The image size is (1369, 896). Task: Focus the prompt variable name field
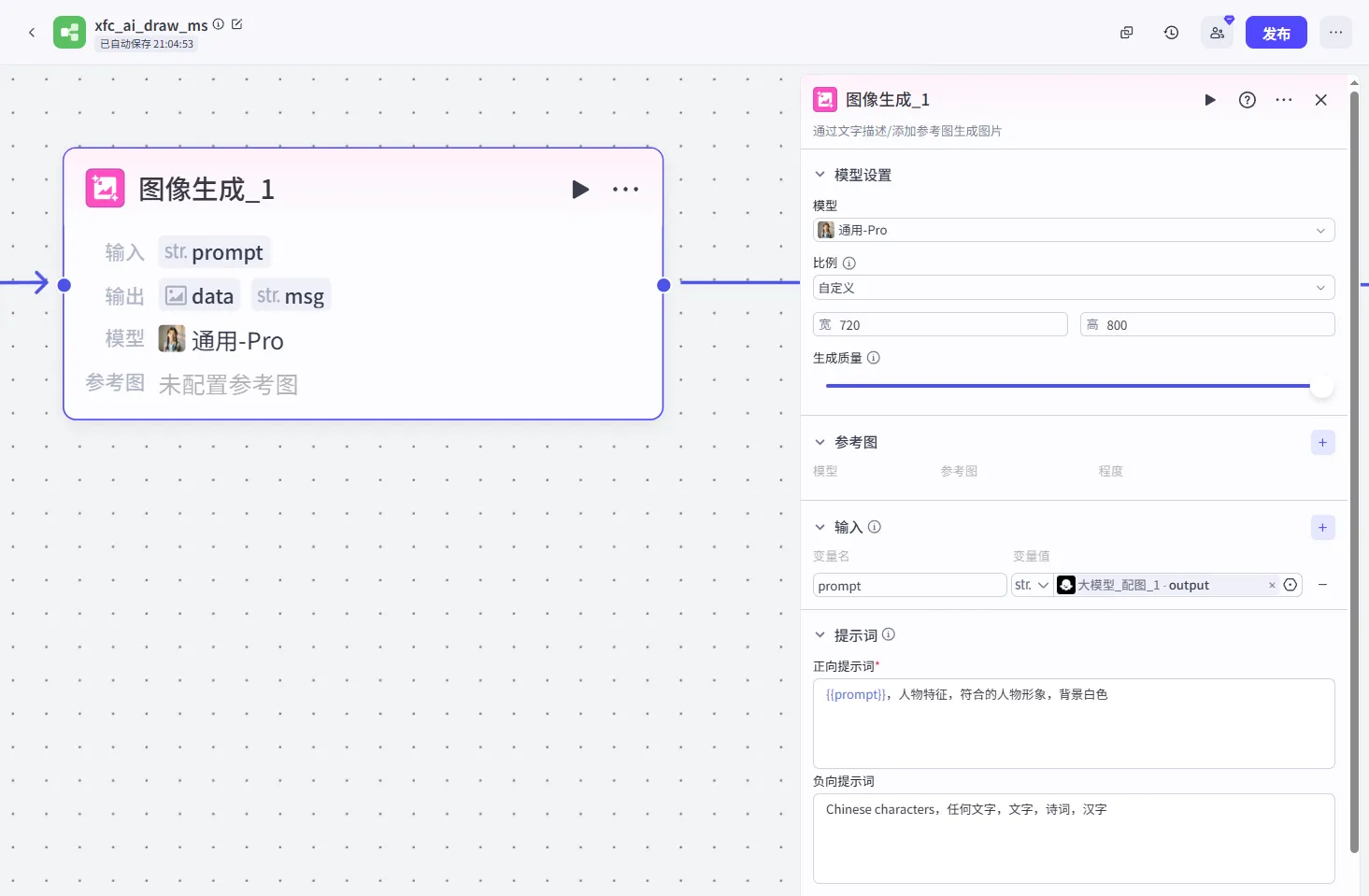909,586
